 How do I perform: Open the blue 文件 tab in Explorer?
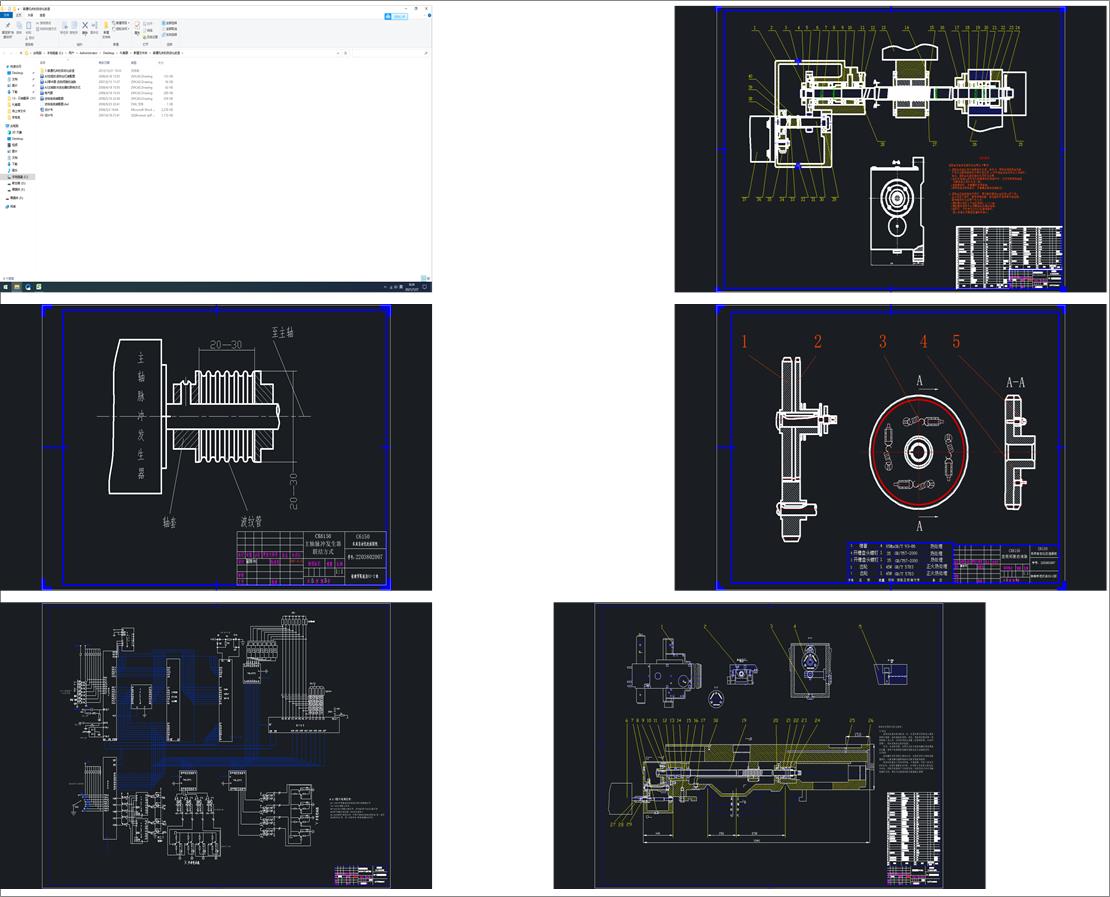6,15
